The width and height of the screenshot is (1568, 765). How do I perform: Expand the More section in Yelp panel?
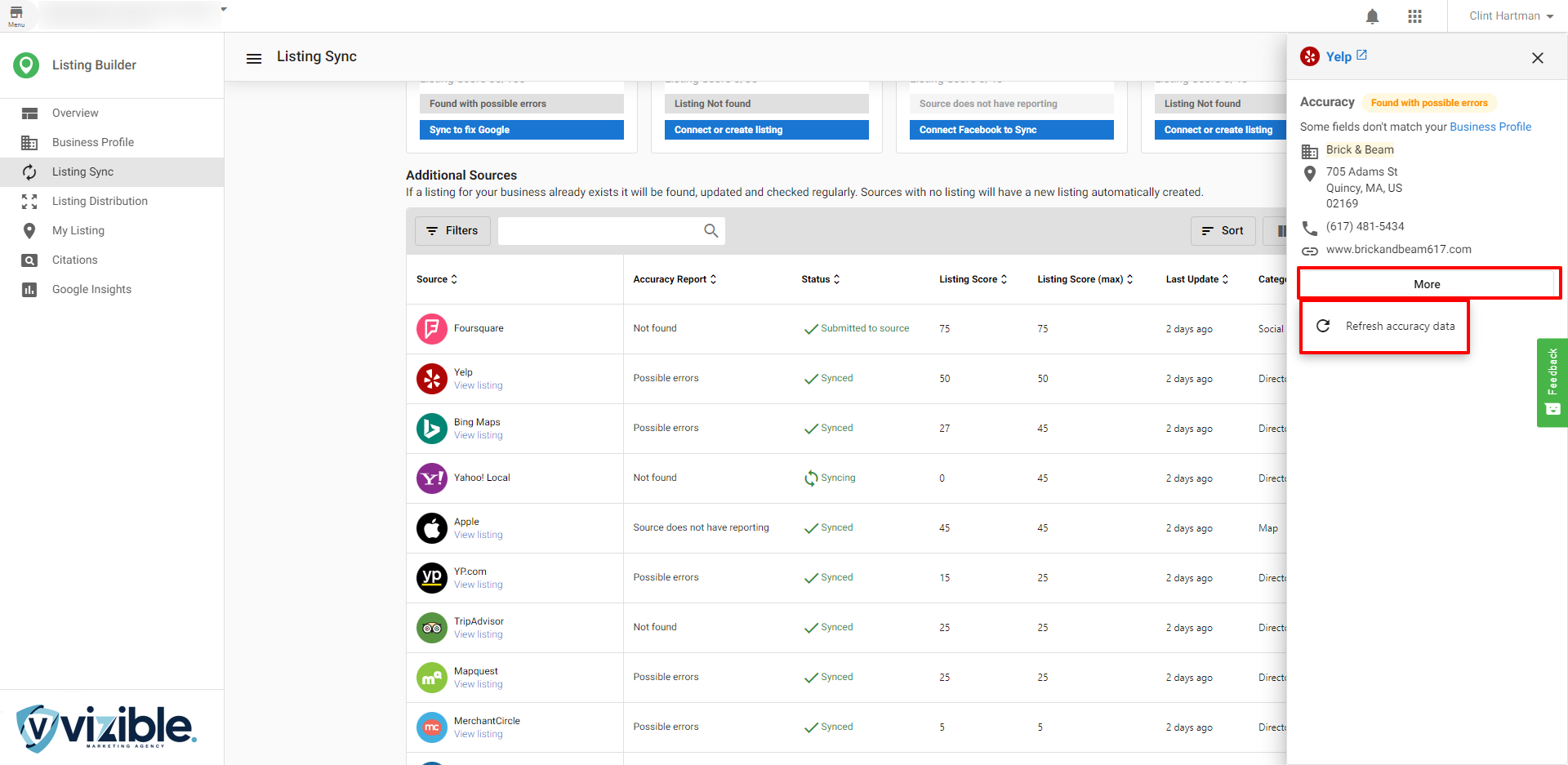click(x=1427, y=284)
